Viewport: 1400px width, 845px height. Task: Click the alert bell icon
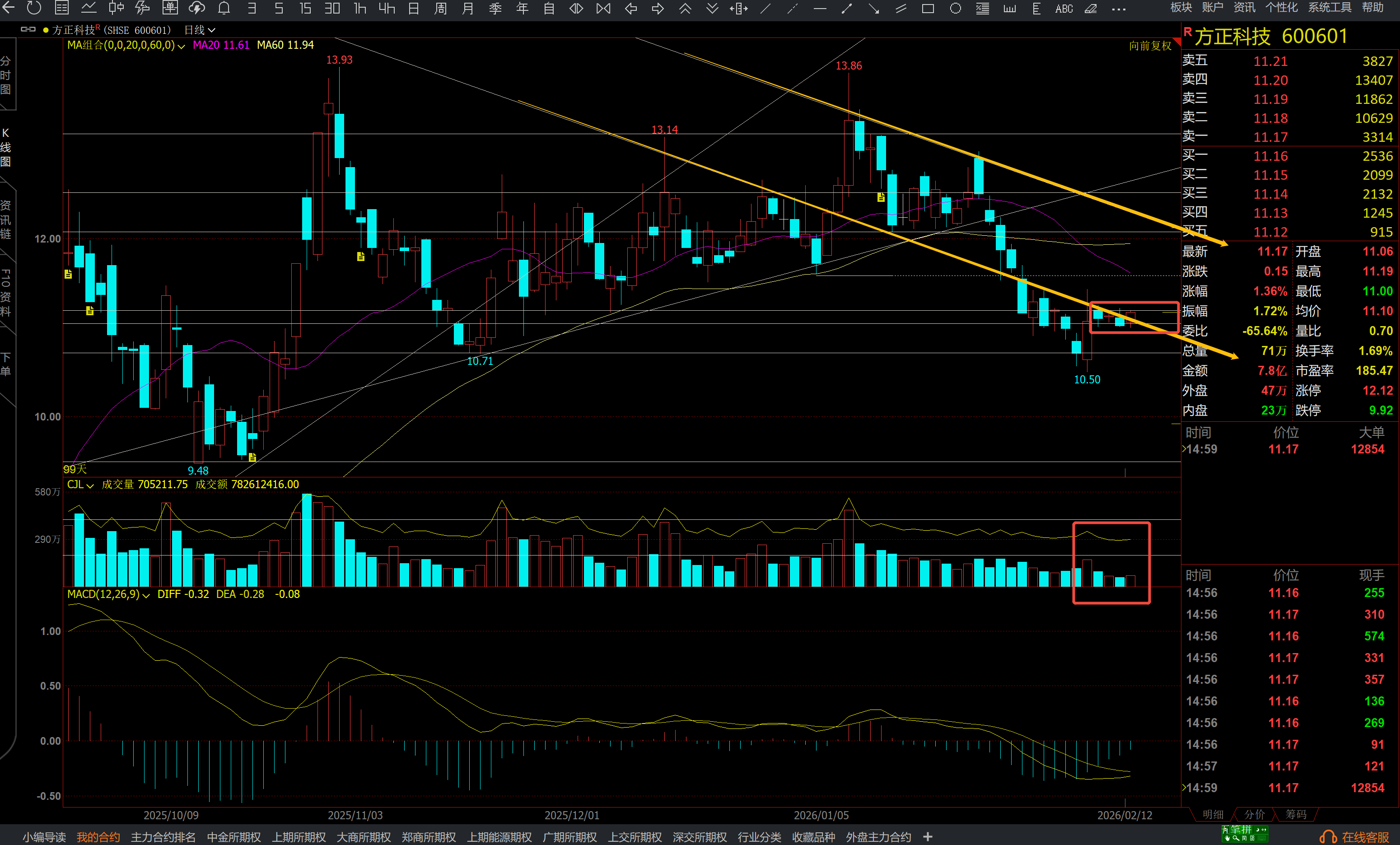click(224, 8)
